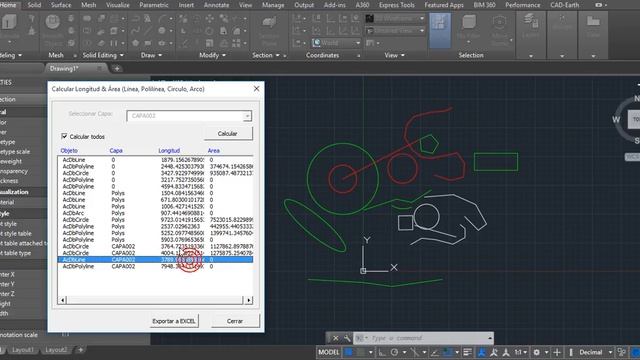Add a new drawing tab with plus icon
640x360 pixels.
(x=117, y=69)
